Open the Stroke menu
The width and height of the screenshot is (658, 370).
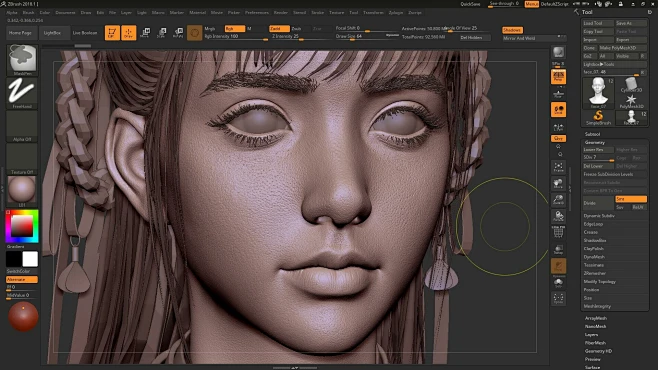pyautogui.click(x=318, y=13)
